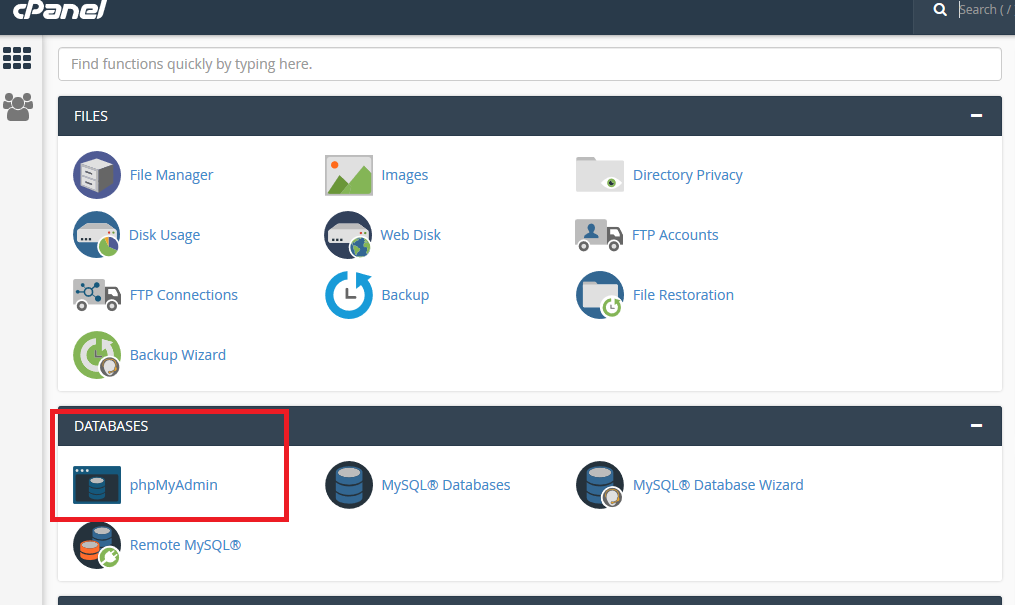Screen dimensions: 1015x605
Task: Open User Manager in left sidebar
Action: tap(18, 106)
